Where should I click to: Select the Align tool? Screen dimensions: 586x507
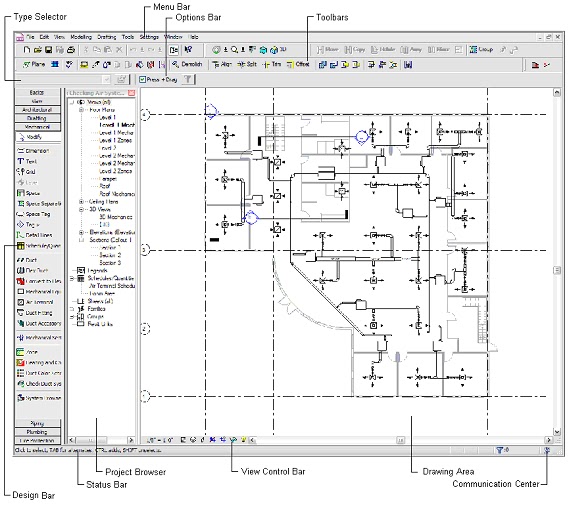pos(222,64)
